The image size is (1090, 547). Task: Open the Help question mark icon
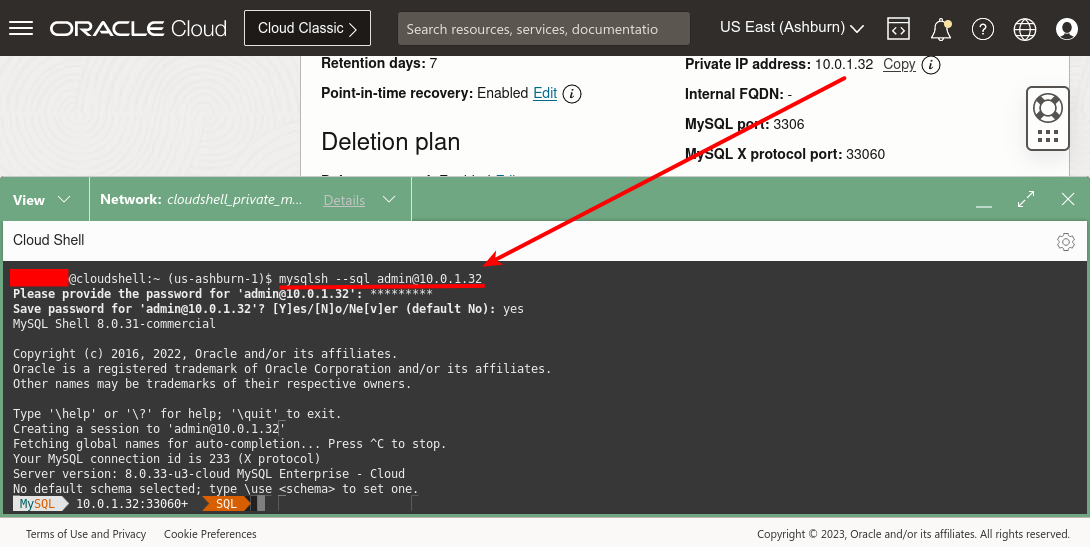(x=982, y=28)
